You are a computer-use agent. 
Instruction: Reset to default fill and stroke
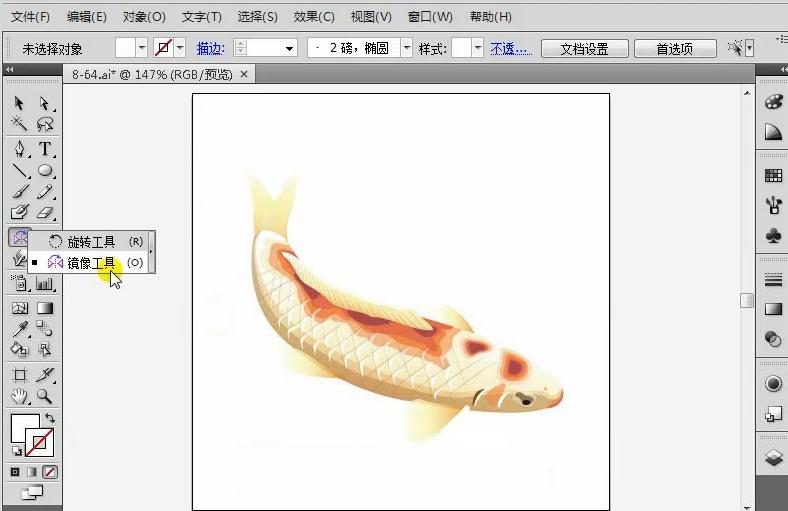pyautogui.click(x=17, y=451)
